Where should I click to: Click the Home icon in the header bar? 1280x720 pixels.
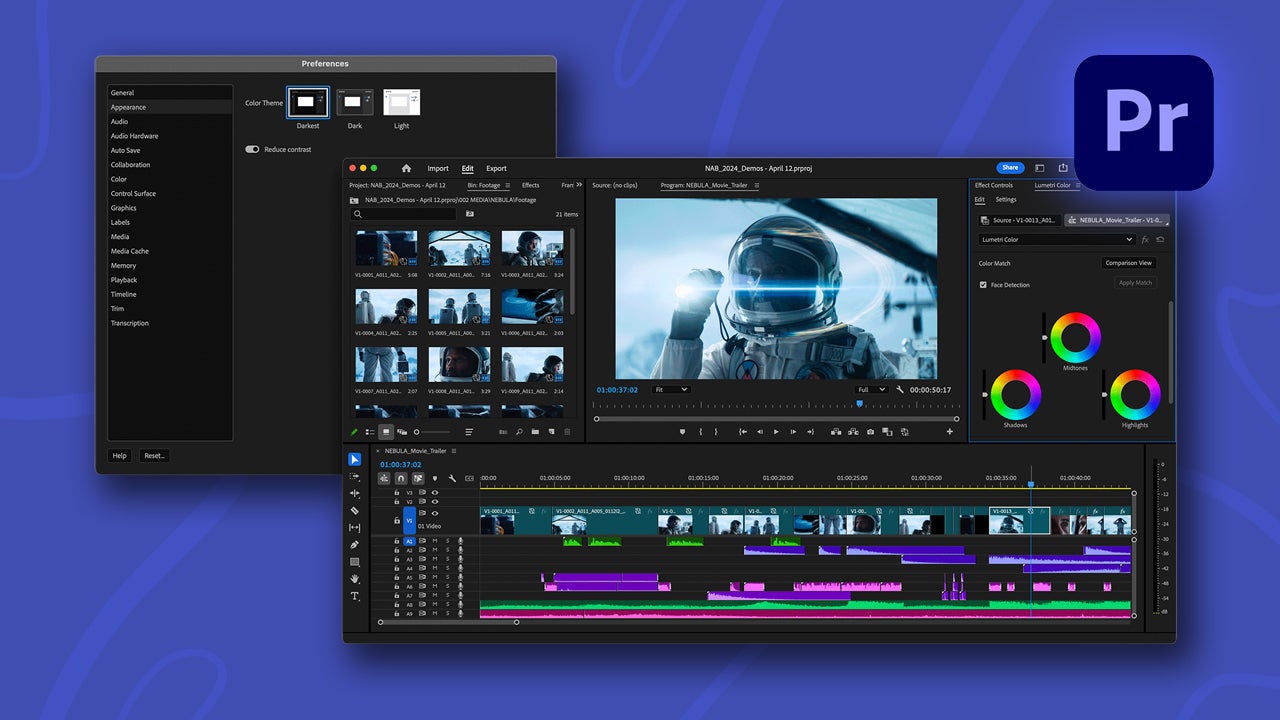click(406, 168)
